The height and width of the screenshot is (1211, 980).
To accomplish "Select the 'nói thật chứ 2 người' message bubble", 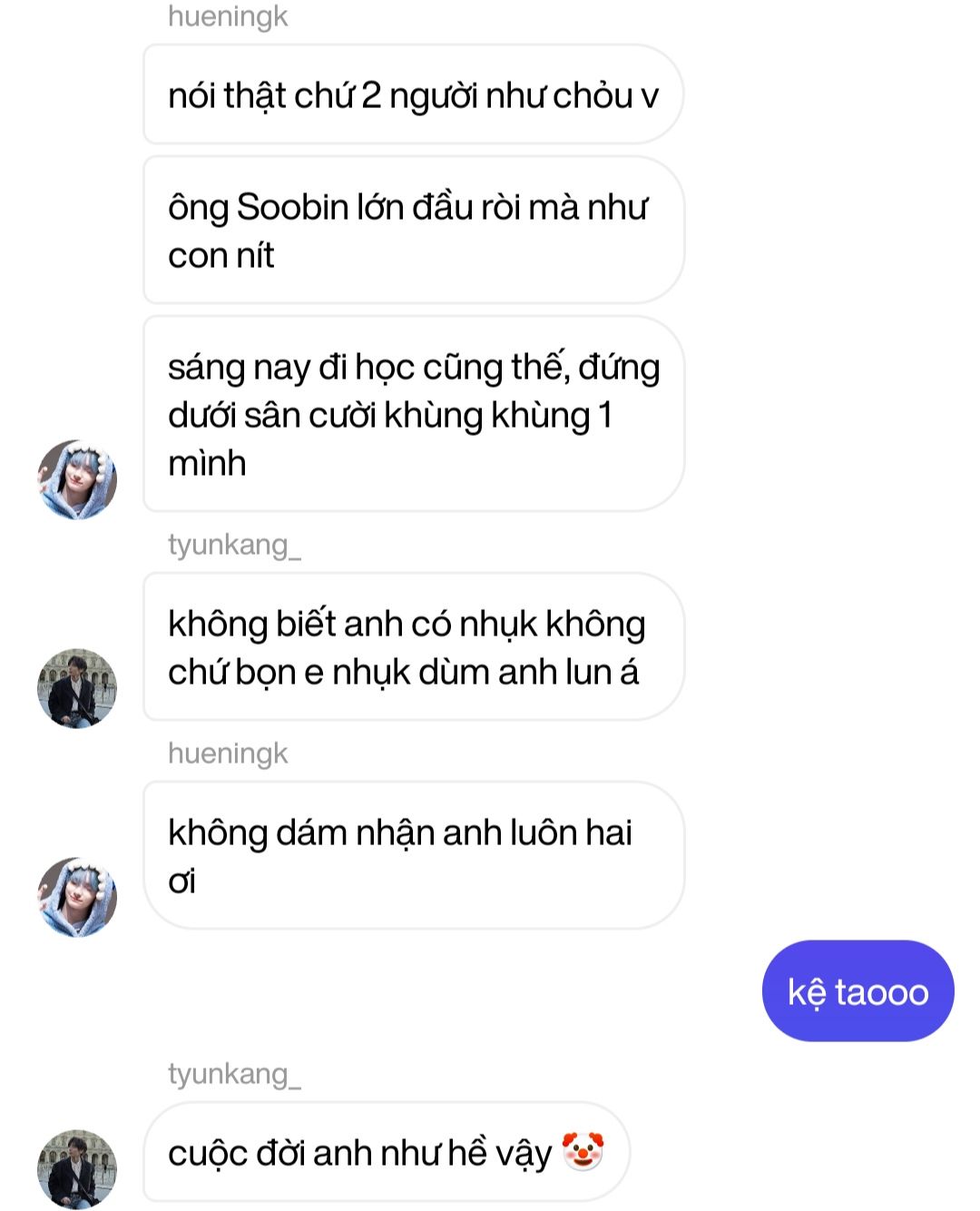I will click(413, 94).
